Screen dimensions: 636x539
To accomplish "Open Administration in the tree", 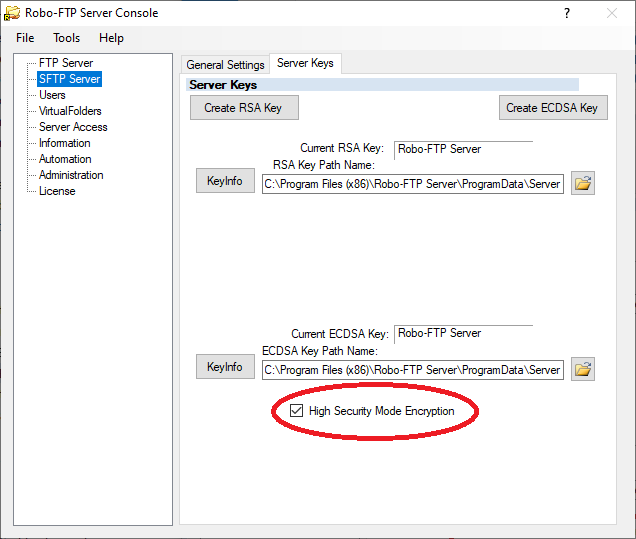I will click(x=71, y=175).
